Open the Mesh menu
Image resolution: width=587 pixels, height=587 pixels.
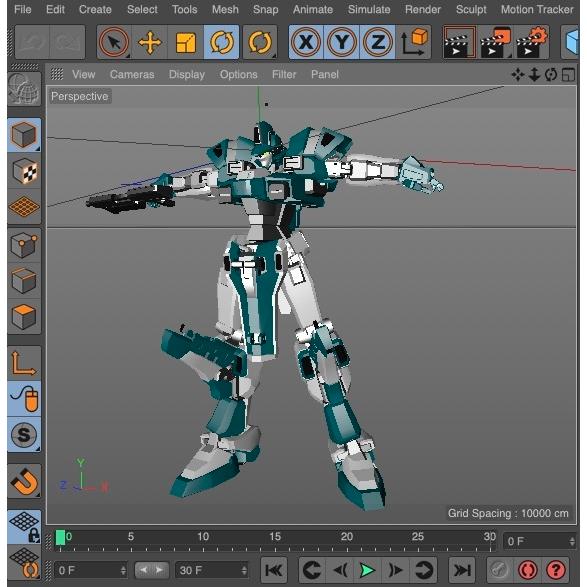(x=225, y=9)
